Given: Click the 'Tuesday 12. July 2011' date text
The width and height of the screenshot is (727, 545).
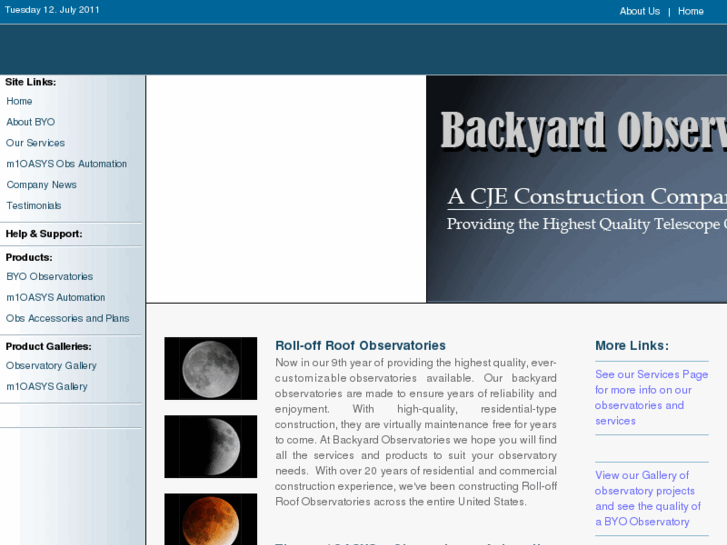Looking at the screenshot, I should (52, 10).
